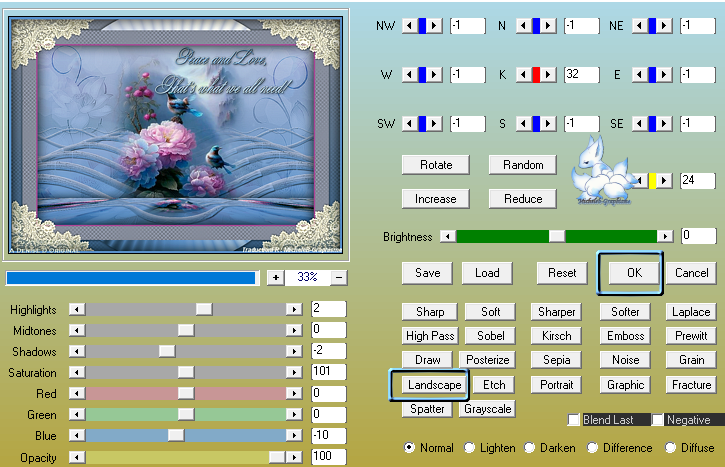The width and height of the screenshot is (725, 467).
Task: Click the Red channel slider thumb
Action: 186,393
